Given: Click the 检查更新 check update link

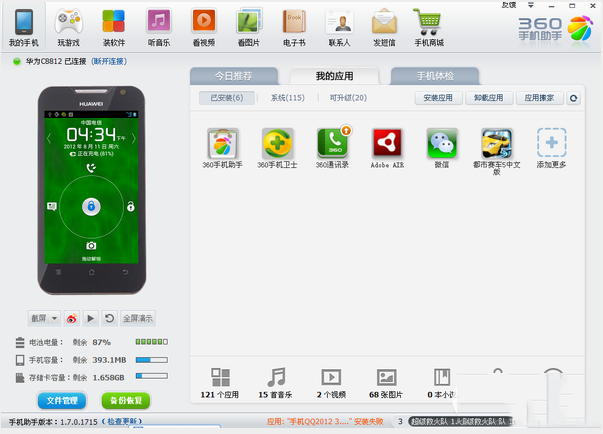Looking at the screenshot, I should [x=122, y=421].
